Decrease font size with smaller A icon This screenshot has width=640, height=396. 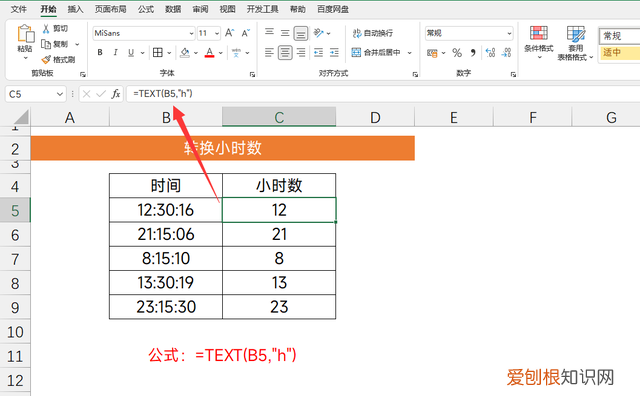246,33
